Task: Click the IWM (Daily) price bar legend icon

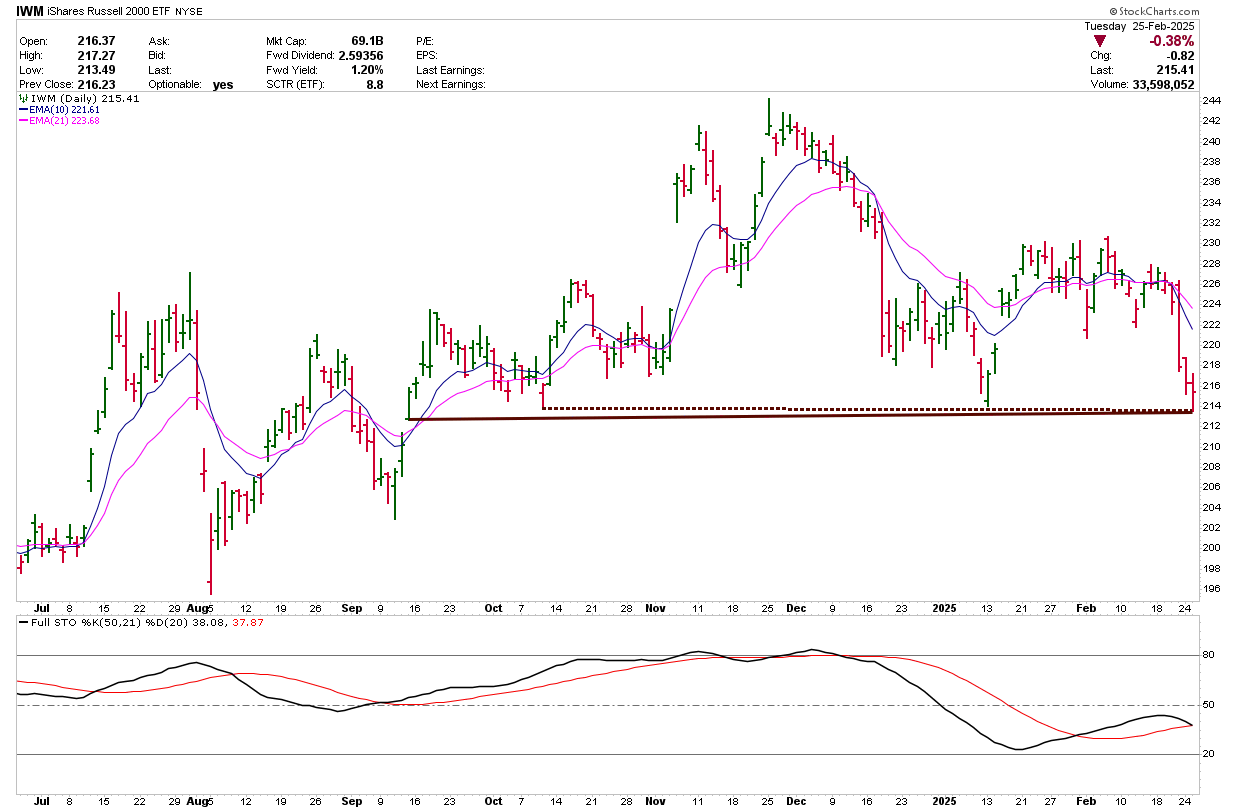Action: (x=23, y=99)
